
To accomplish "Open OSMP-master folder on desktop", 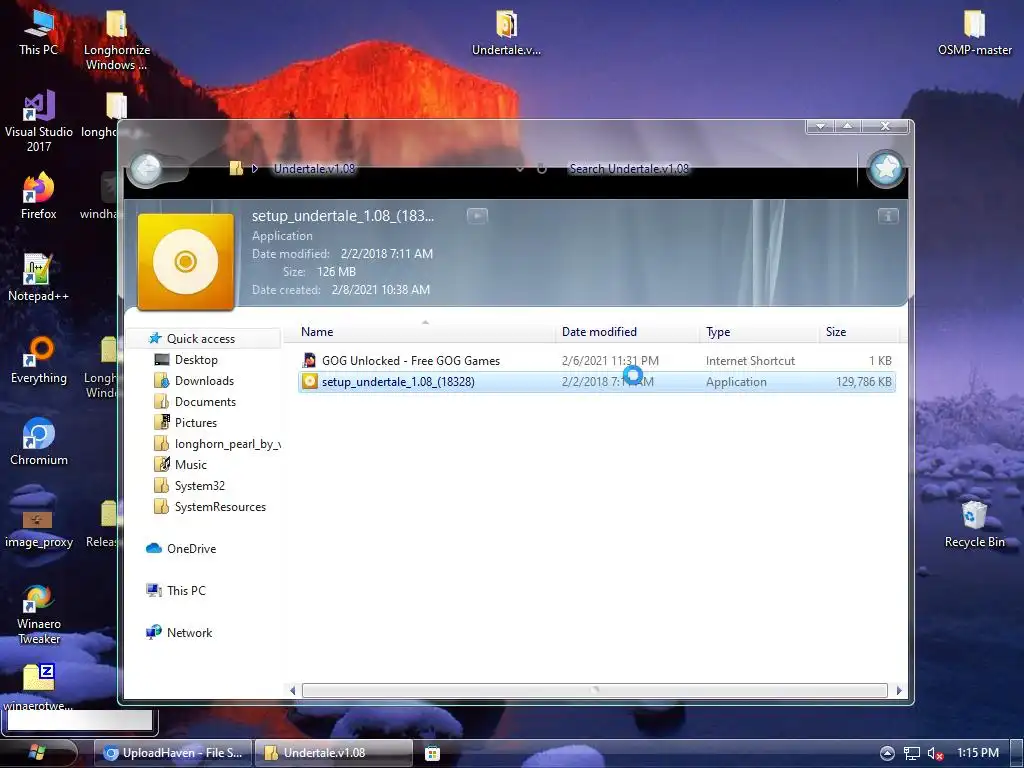I will 974,33.
